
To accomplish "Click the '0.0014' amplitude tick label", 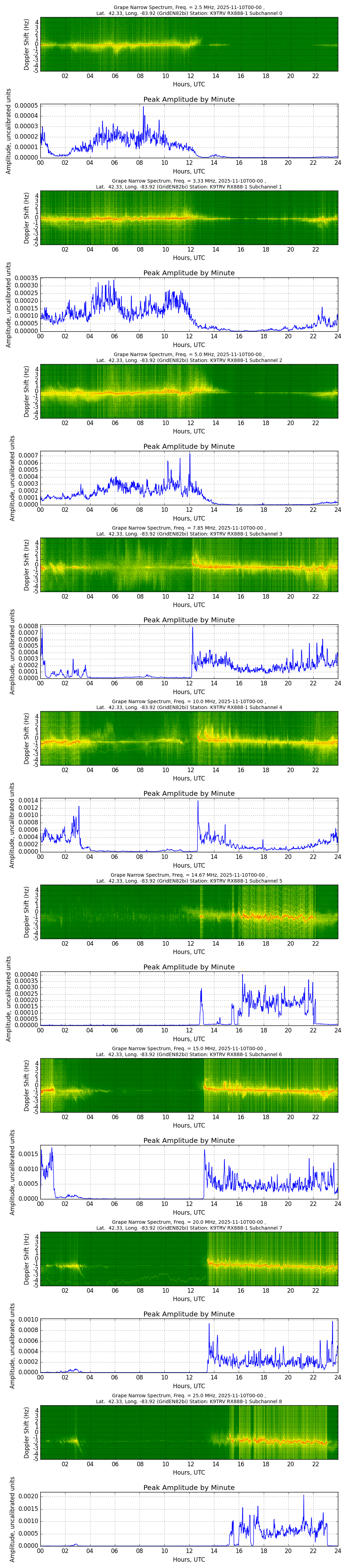I will point(28,800).
